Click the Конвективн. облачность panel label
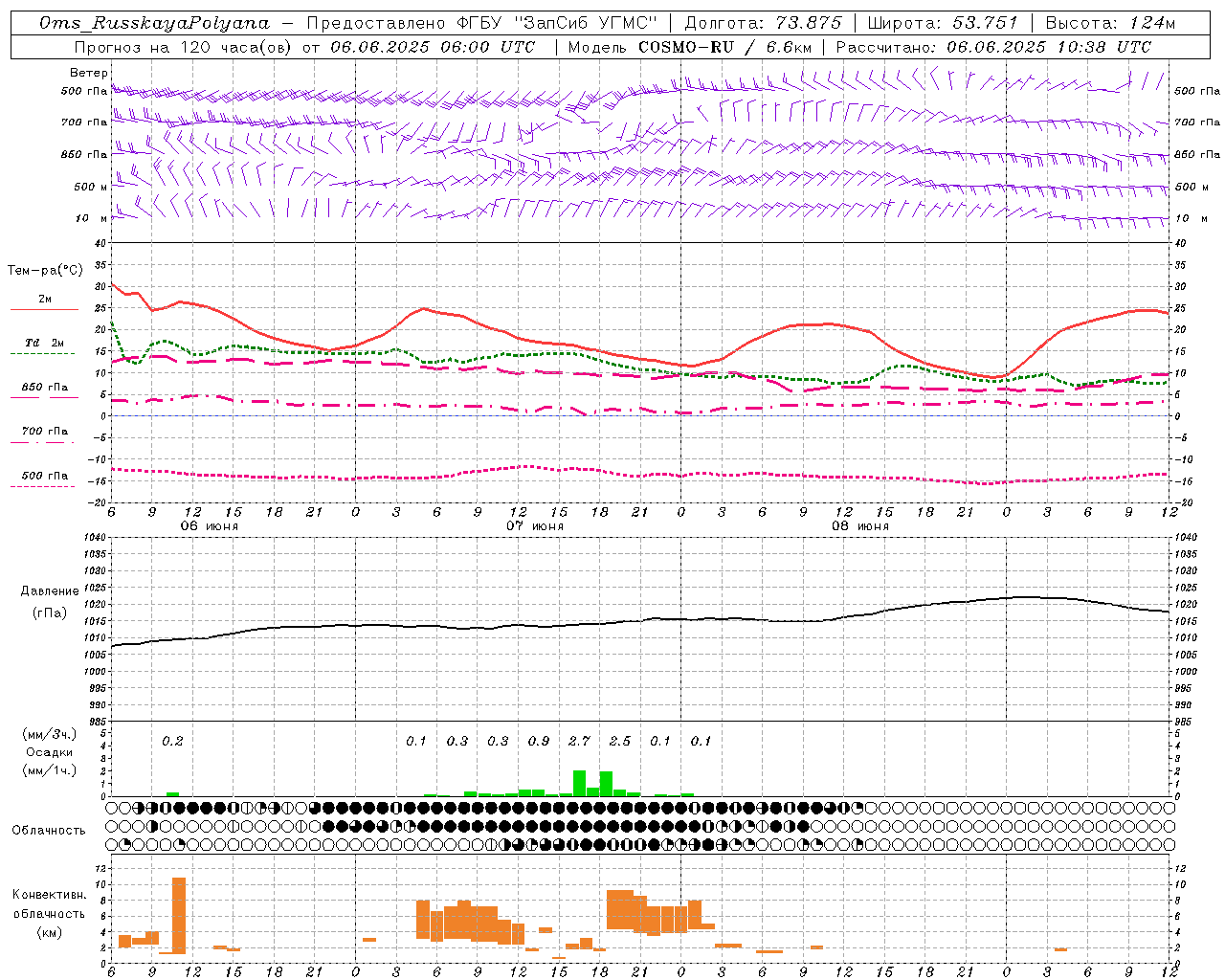The height and width of the screenshot is (980, 1225). click(x=50, y=904)
